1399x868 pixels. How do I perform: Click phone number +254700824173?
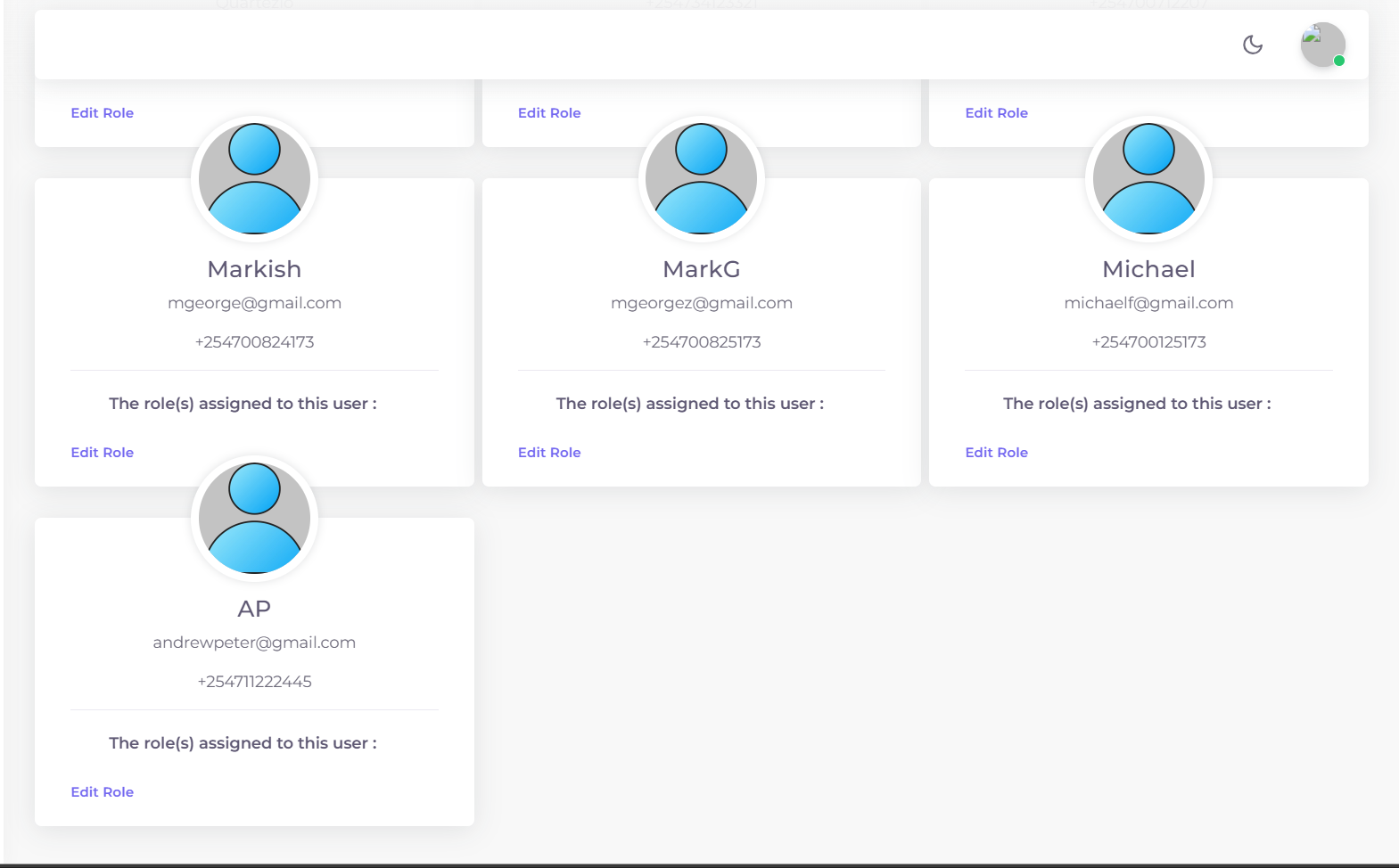[254, 342]
